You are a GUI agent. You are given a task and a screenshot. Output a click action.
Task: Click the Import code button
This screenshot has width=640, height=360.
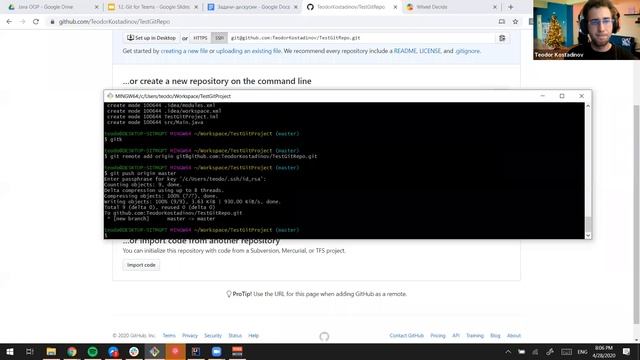coord(141,265)
